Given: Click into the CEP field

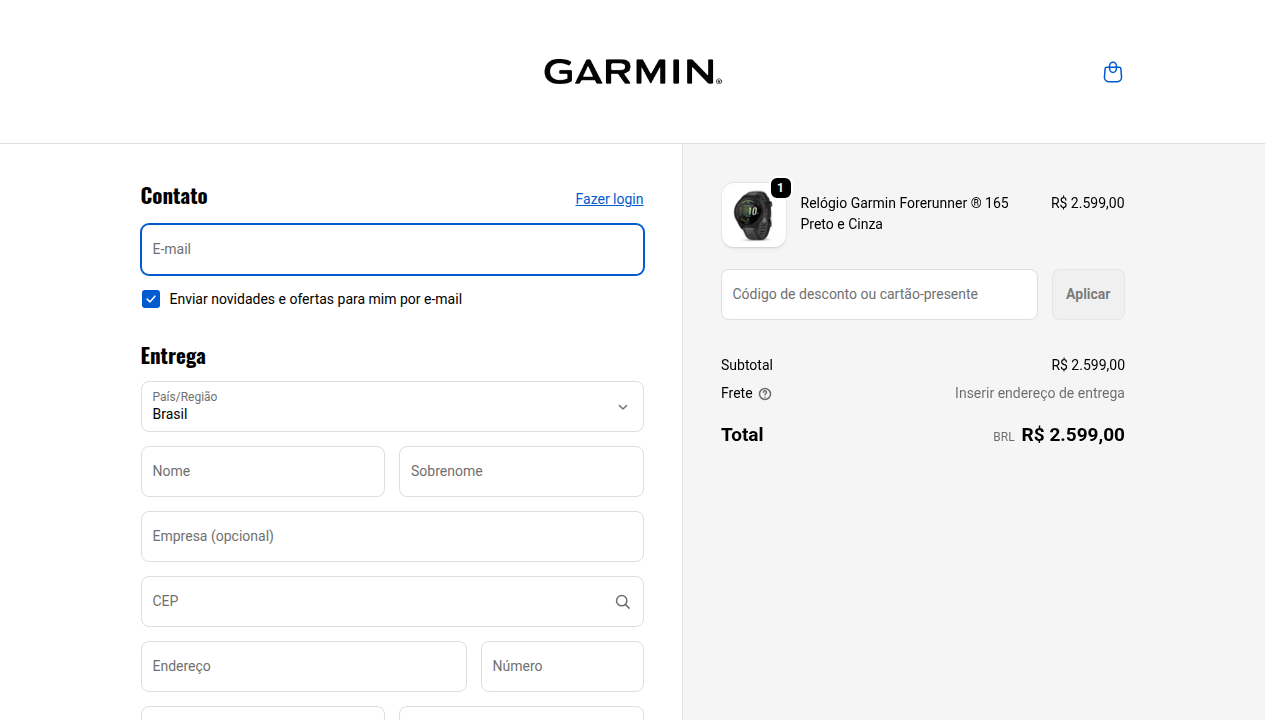Looking at the screenshot, I should [392, 601].
